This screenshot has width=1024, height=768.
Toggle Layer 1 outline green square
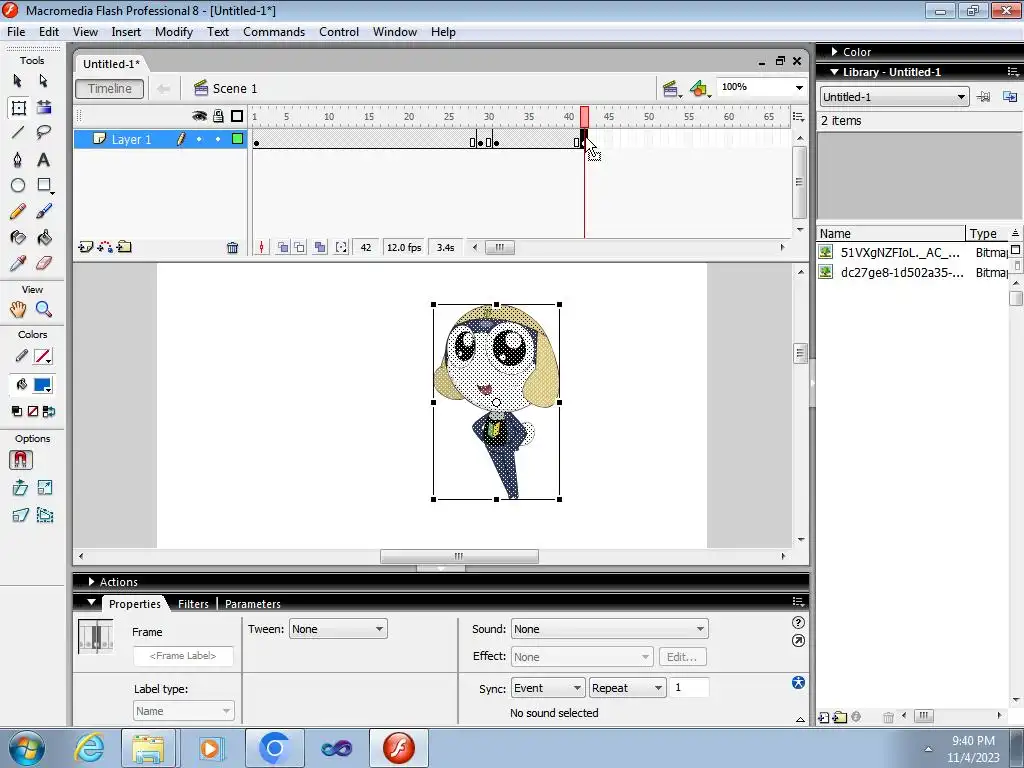[x=238, y=138]
